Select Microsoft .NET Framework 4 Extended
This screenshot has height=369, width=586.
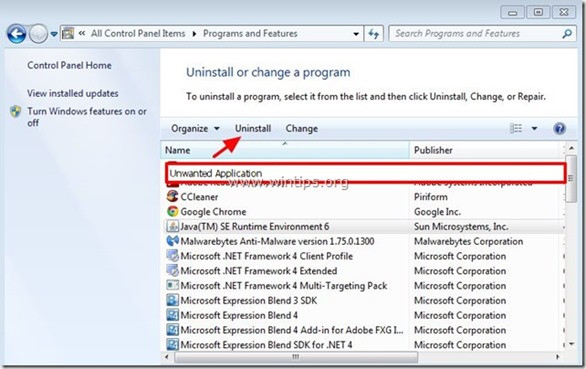click(259, 271)
